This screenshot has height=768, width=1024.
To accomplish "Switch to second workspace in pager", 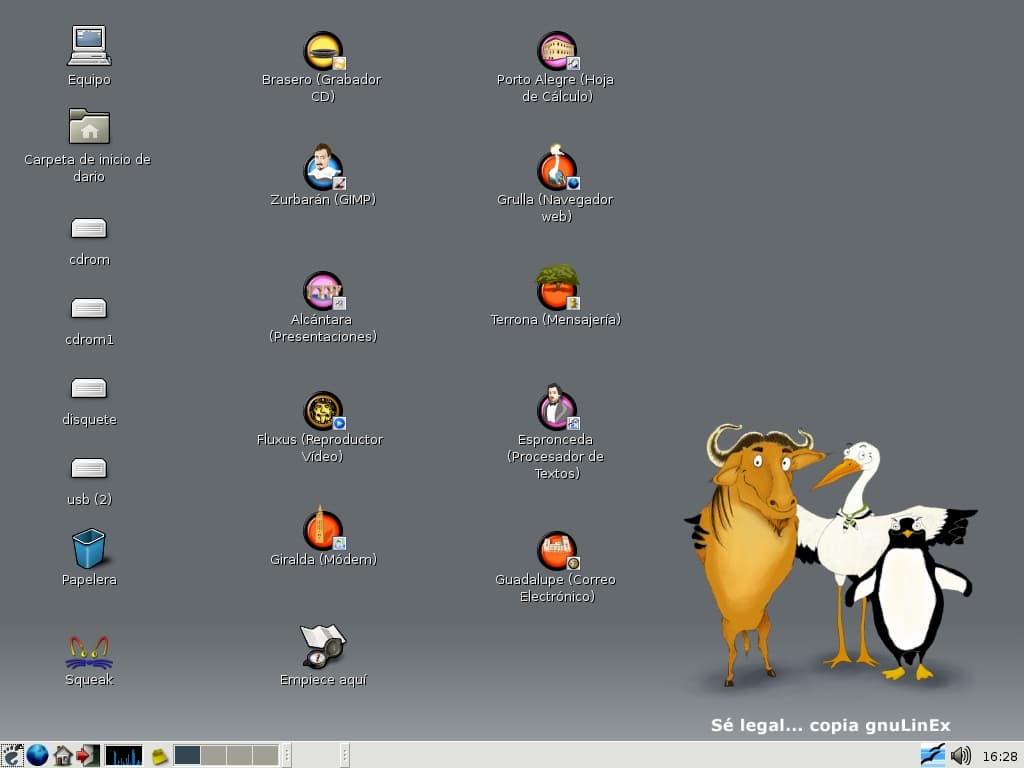I will pyautogui.click(x=214, y=756).
